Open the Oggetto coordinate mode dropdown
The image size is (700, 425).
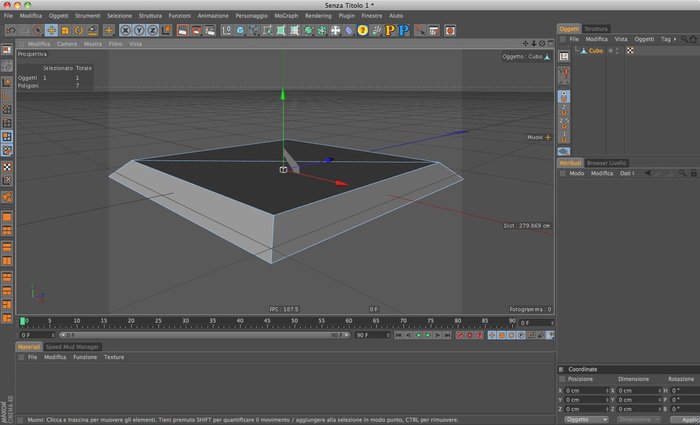[x=586, y=420]
